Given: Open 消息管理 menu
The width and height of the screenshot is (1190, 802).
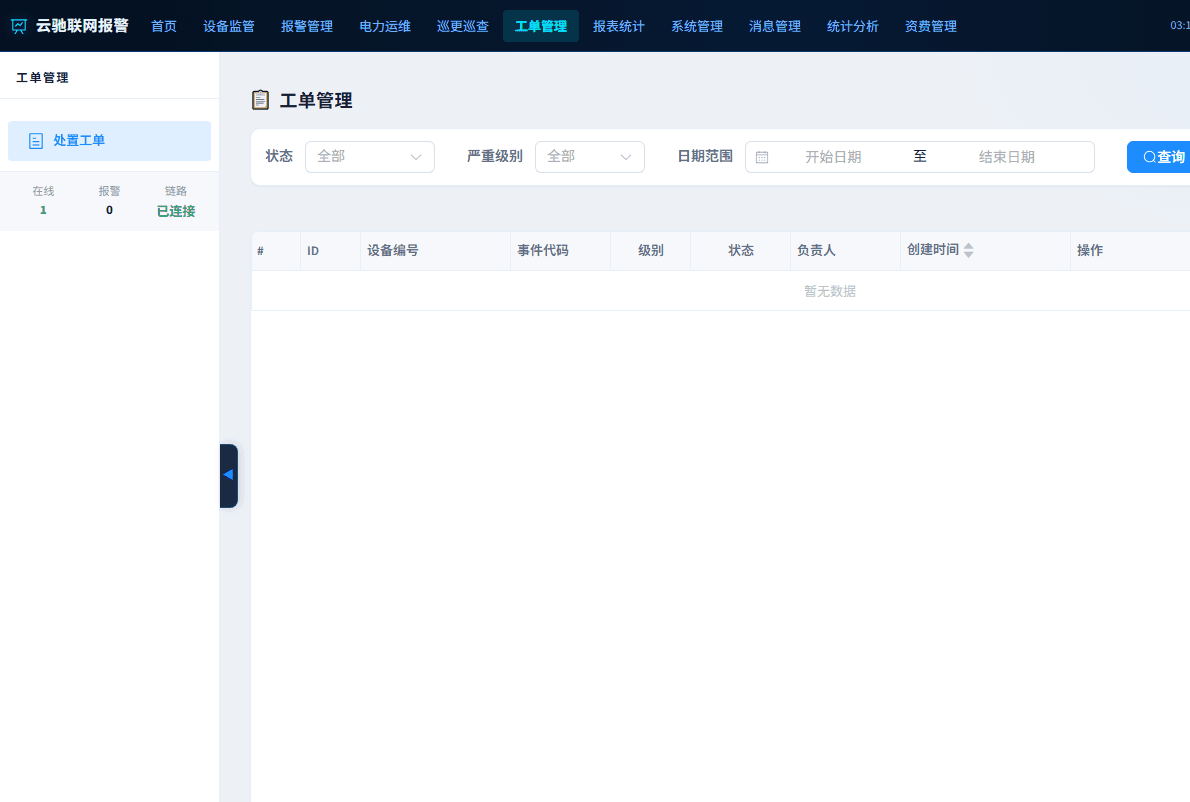Looking at the screenshot, I should click(x=775, y=27).
